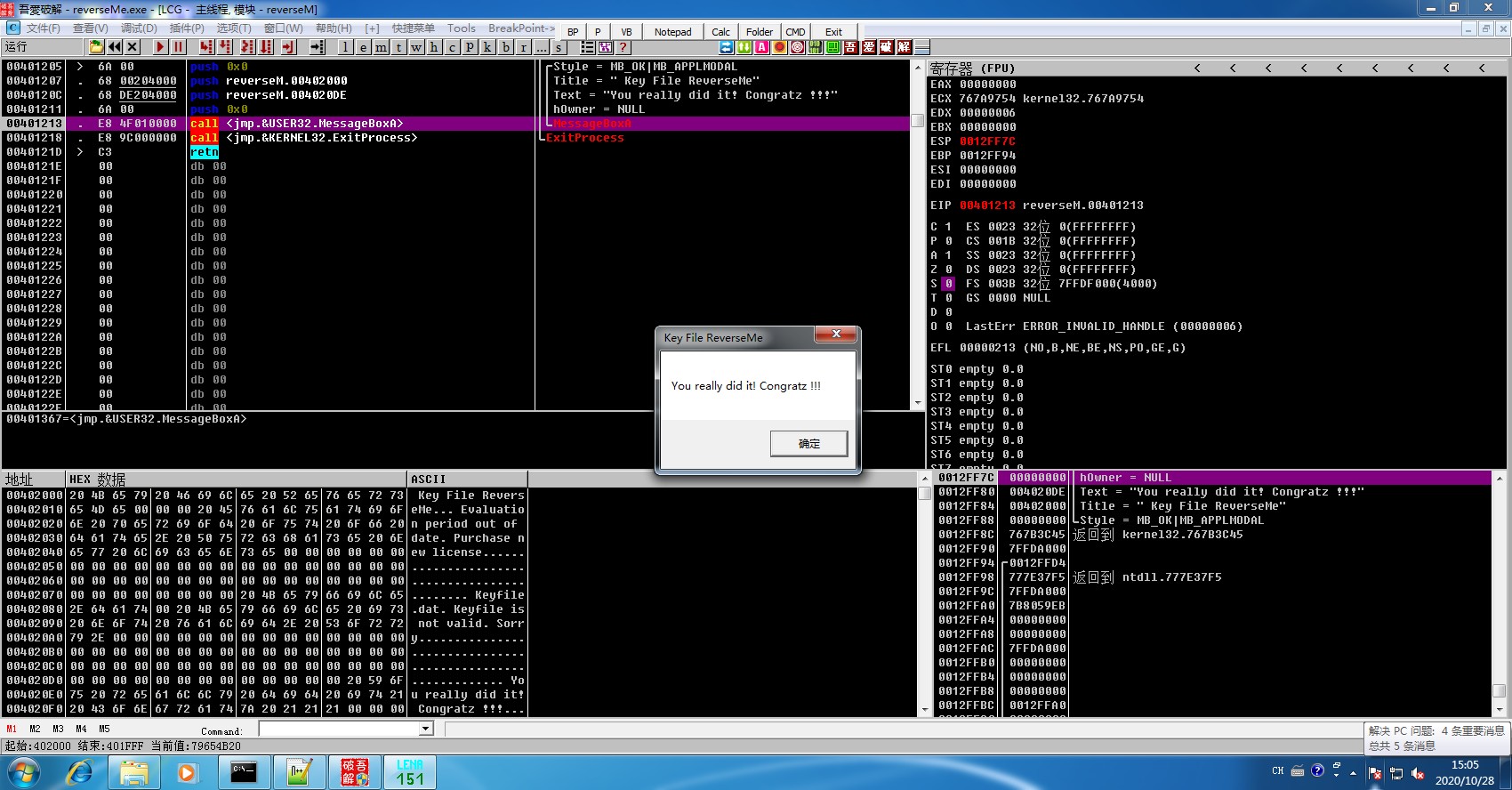Show Run trace with the '...' button
This screenshot has height=790, width=1512.
click(x=542, y=47)
